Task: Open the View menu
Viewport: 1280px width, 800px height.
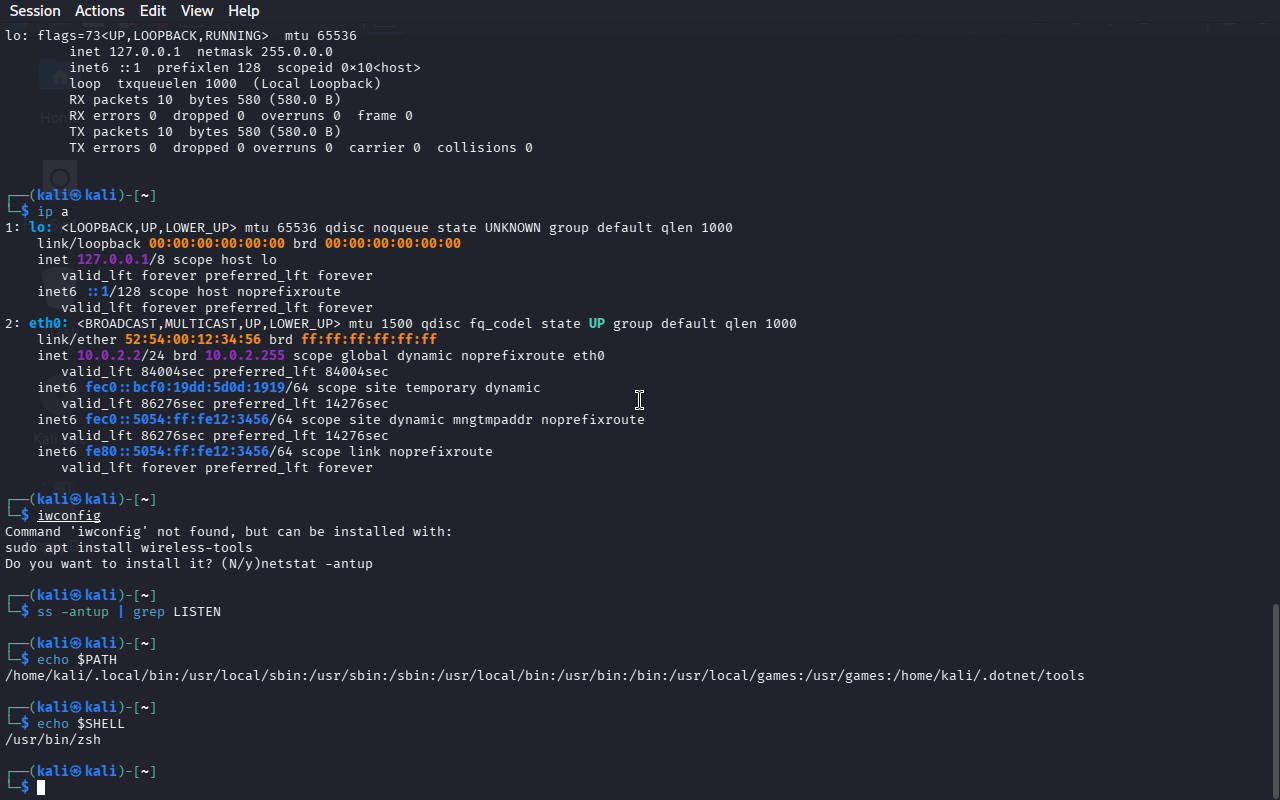Action: (197, 11)
